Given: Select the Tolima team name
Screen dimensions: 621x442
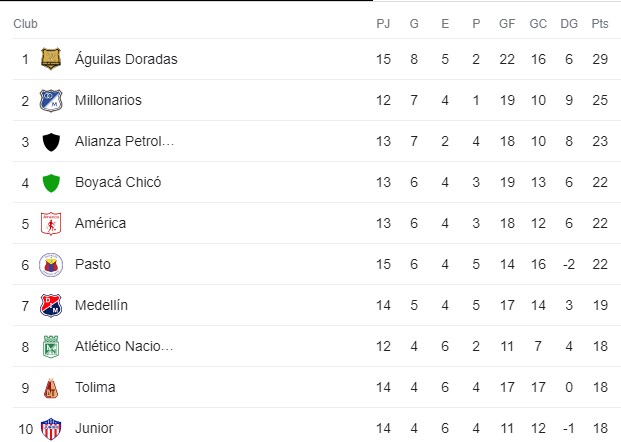Looking at the screenshot, I should click(x=95, y=387).
